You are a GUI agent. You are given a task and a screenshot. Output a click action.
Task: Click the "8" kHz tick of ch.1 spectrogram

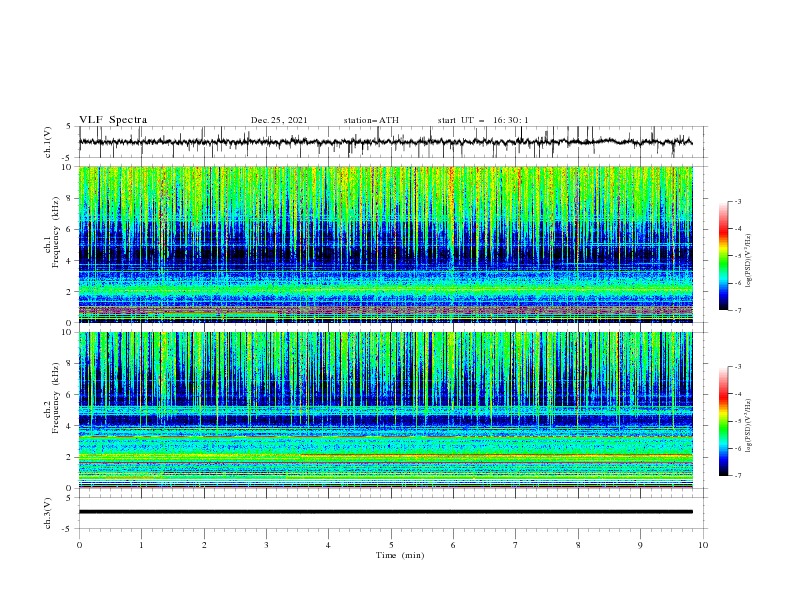[70, 198]
